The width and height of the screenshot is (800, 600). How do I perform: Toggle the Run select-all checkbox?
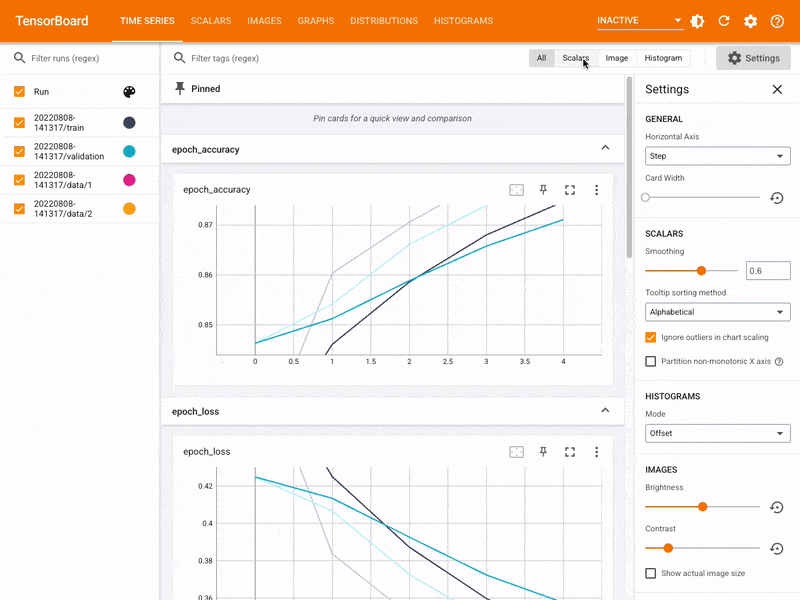tap(19, 92)
